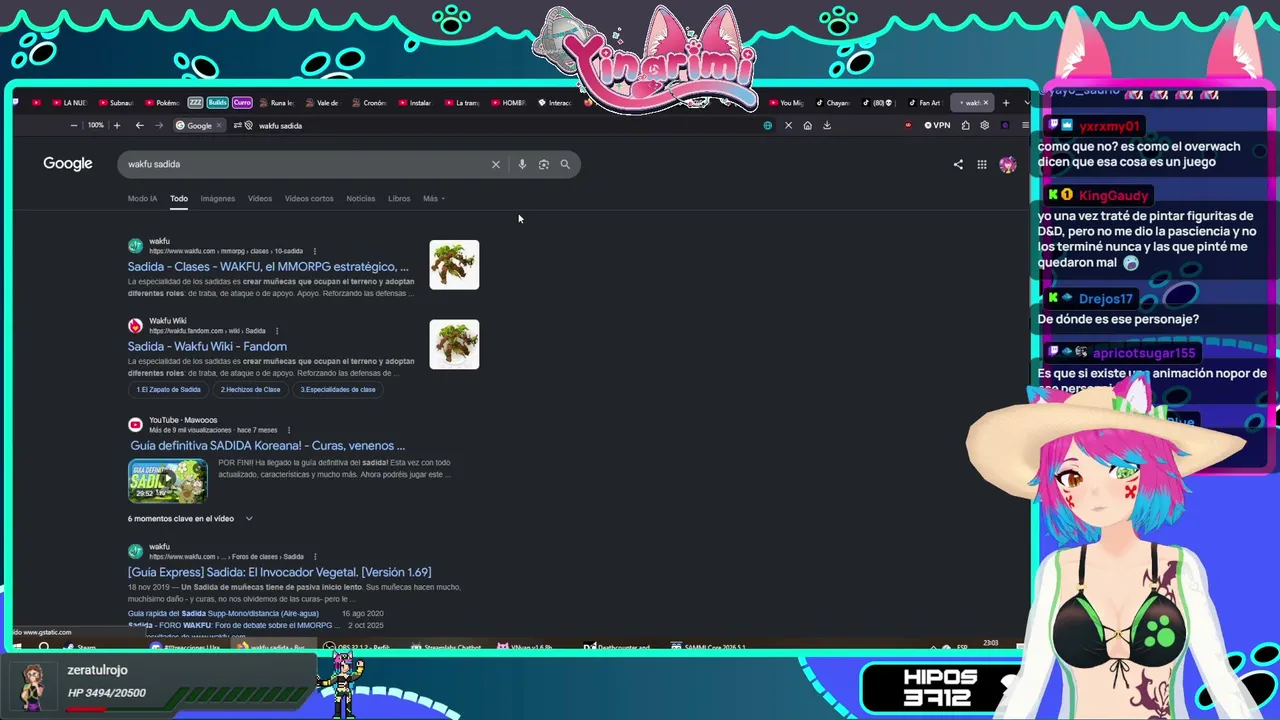Share the search results page
Viewport: 1280px width, 720px height.
point(958,165)
